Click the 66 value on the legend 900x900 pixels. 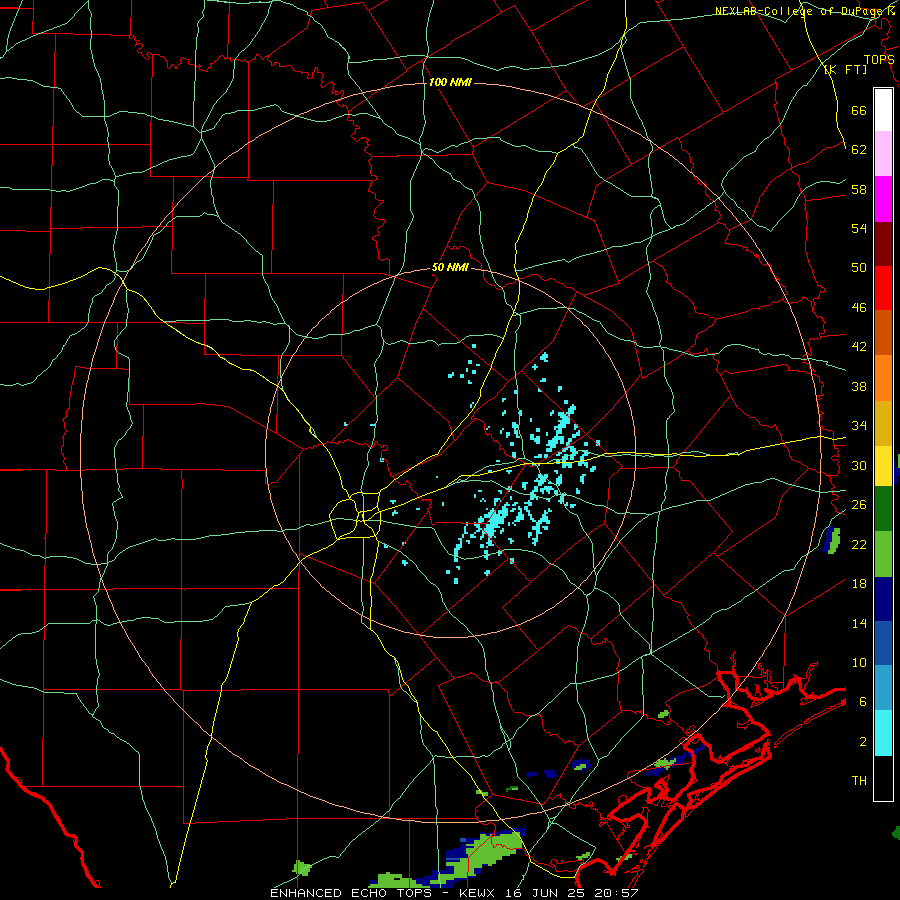859,110
